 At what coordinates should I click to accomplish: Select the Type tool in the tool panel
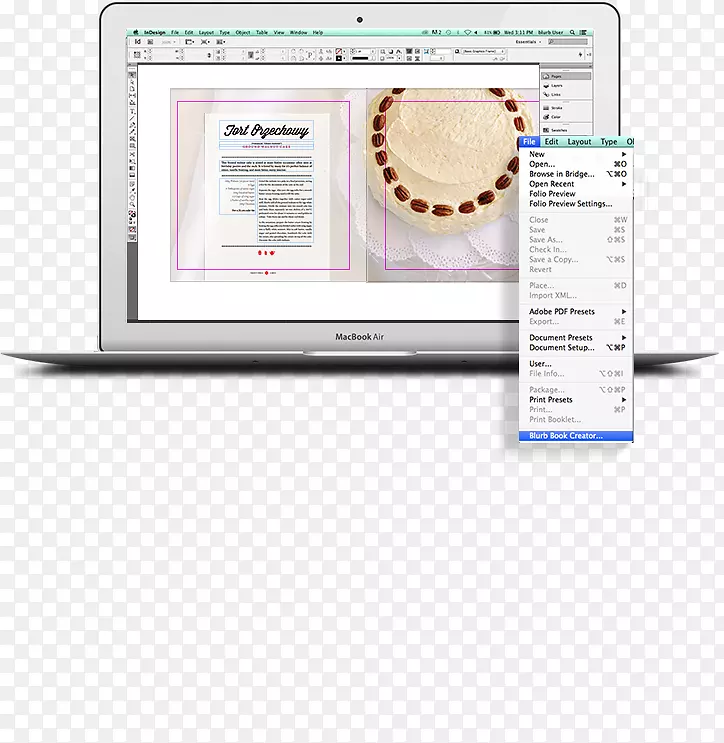click(x=132, y=111)
